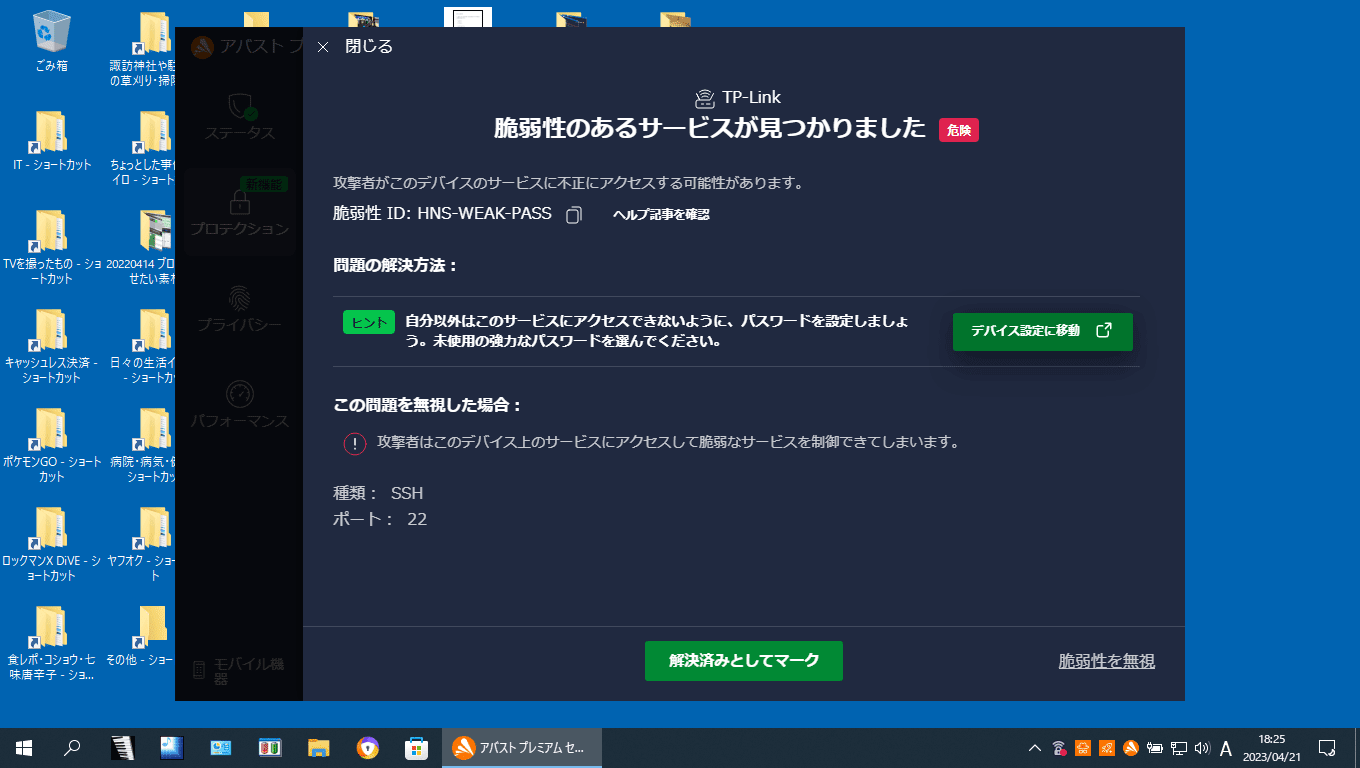Image resolution: width=1360 pixels, height=768 pixels.
Task: Expand the hidden system tray icons chevron
Action: (1035, 747)
